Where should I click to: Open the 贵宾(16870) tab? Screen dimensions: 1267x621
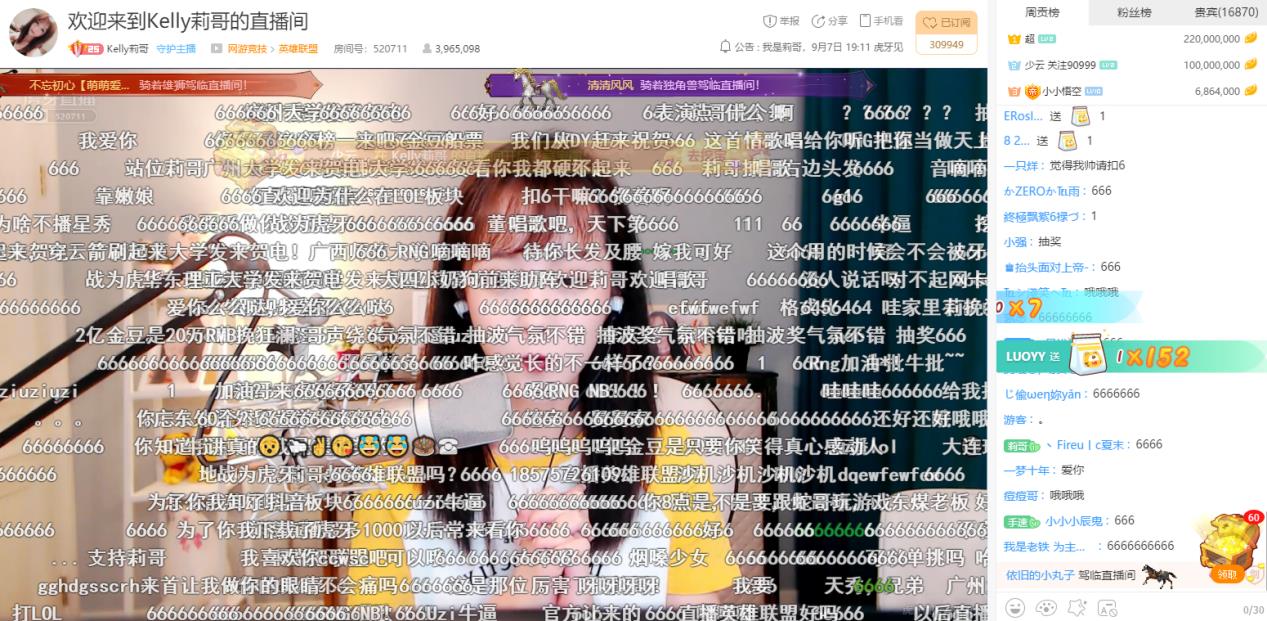point(1226,12)
